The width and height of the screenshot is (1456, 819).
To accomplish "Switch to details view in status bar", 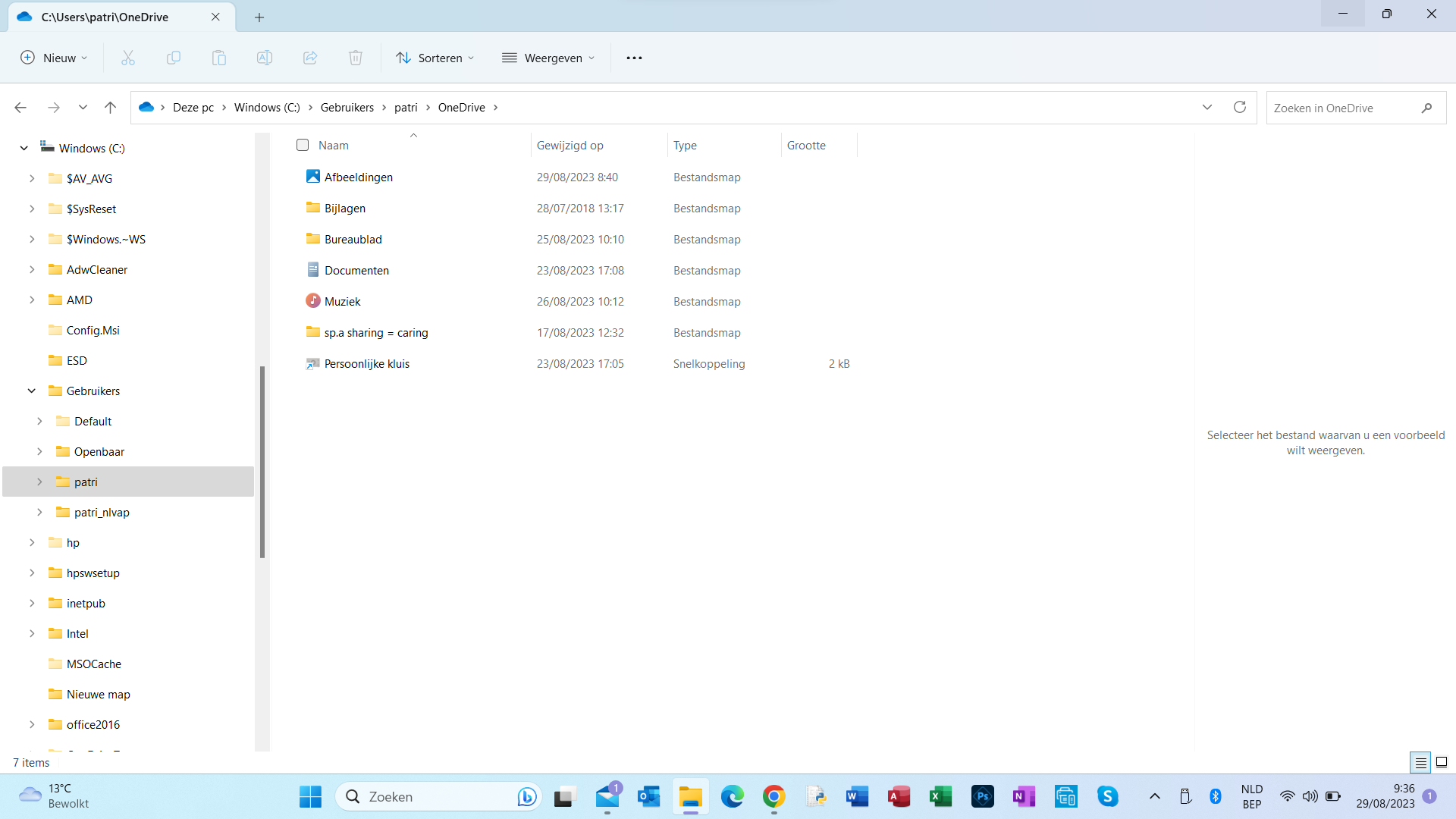I will (1420, 762).
